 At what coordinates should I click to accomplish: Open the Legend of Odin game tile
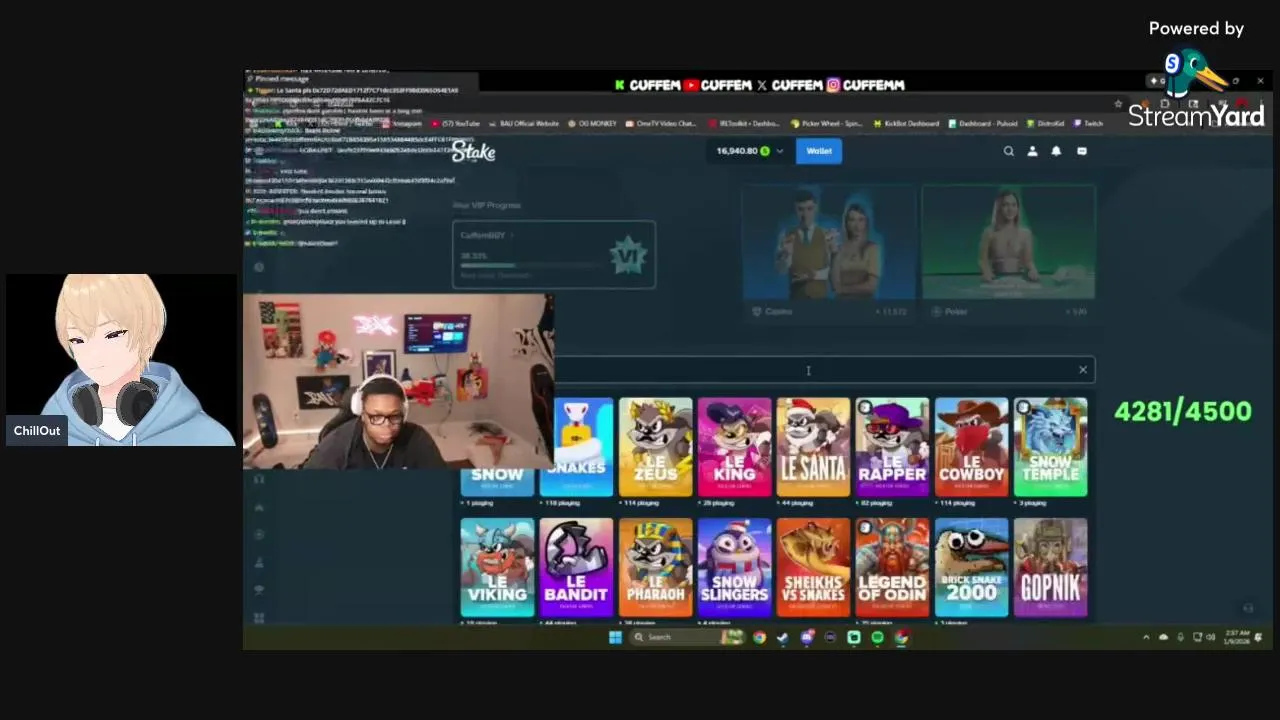coord(892,567)
